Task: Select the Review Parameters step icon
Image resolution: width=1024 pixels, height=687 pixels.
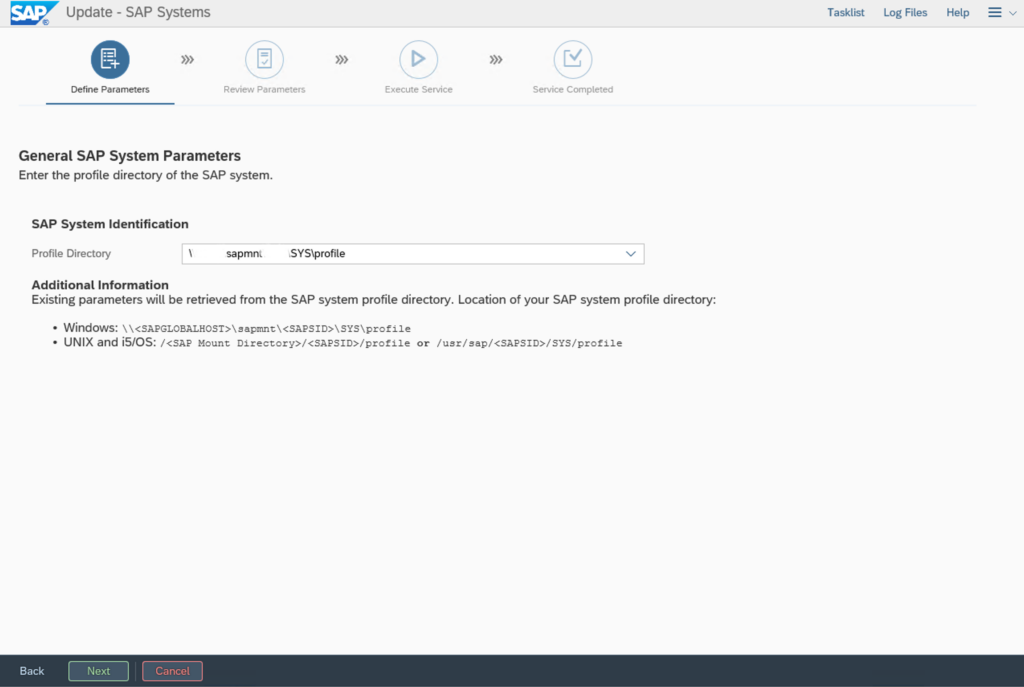Action: point(264,59)
